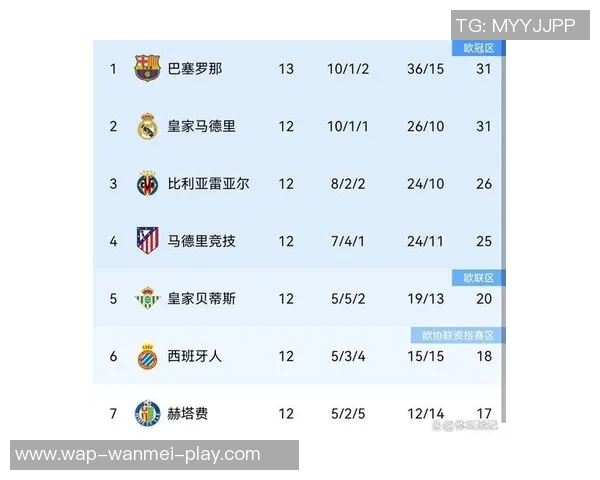Screen dimensions: 600x480
Task: Click the 欧联区 zone label
Action: coord(478,277)
